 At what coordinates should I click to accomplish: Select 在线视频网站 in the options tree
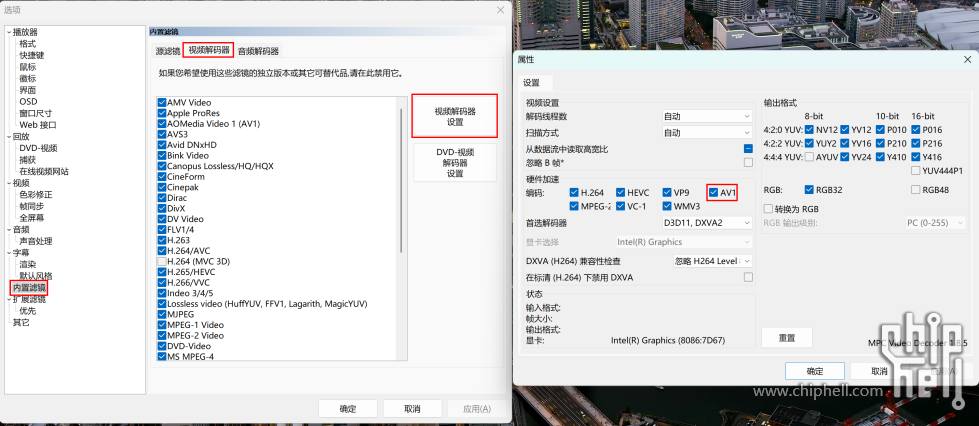click(x=44, y=171)
